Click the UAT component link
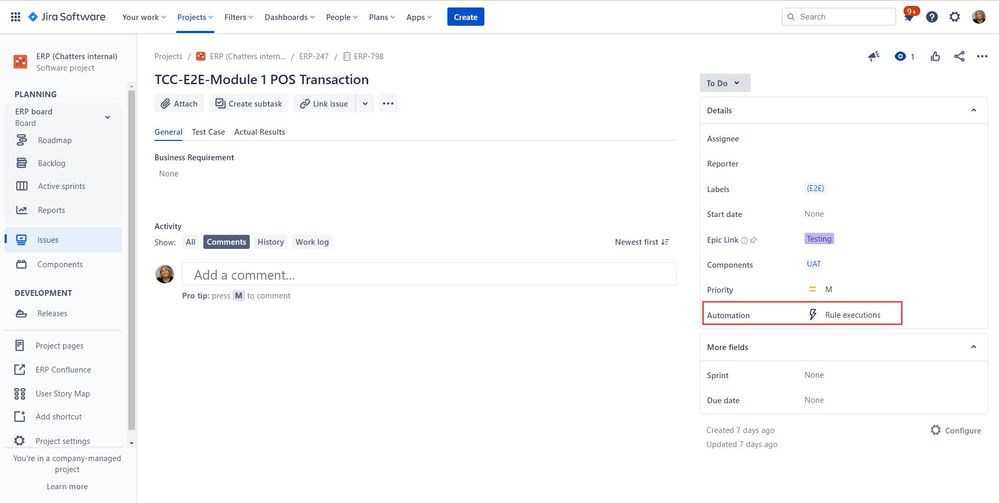Screen dimensions: 999x503 click(x=814, y=264)
